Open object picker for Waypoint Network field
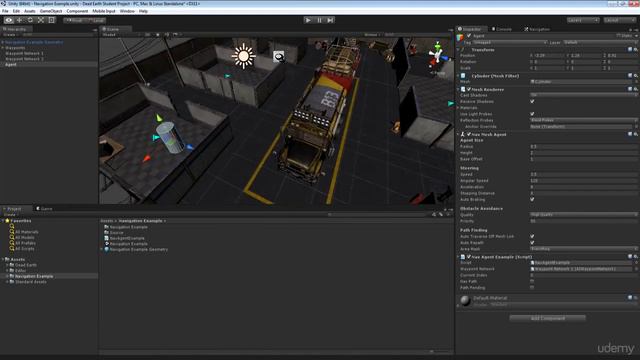The height and width of the screenshot is (360, 640). pos(636,269)
